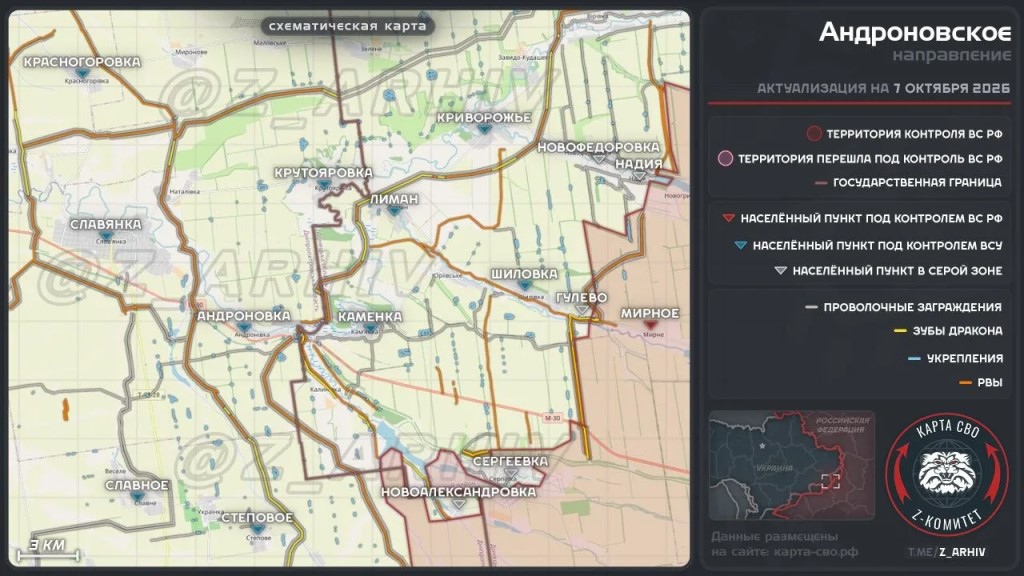Select the Славянка settlement marker triangle
This screenshot has height=576, width=1024.
[106, 235]
